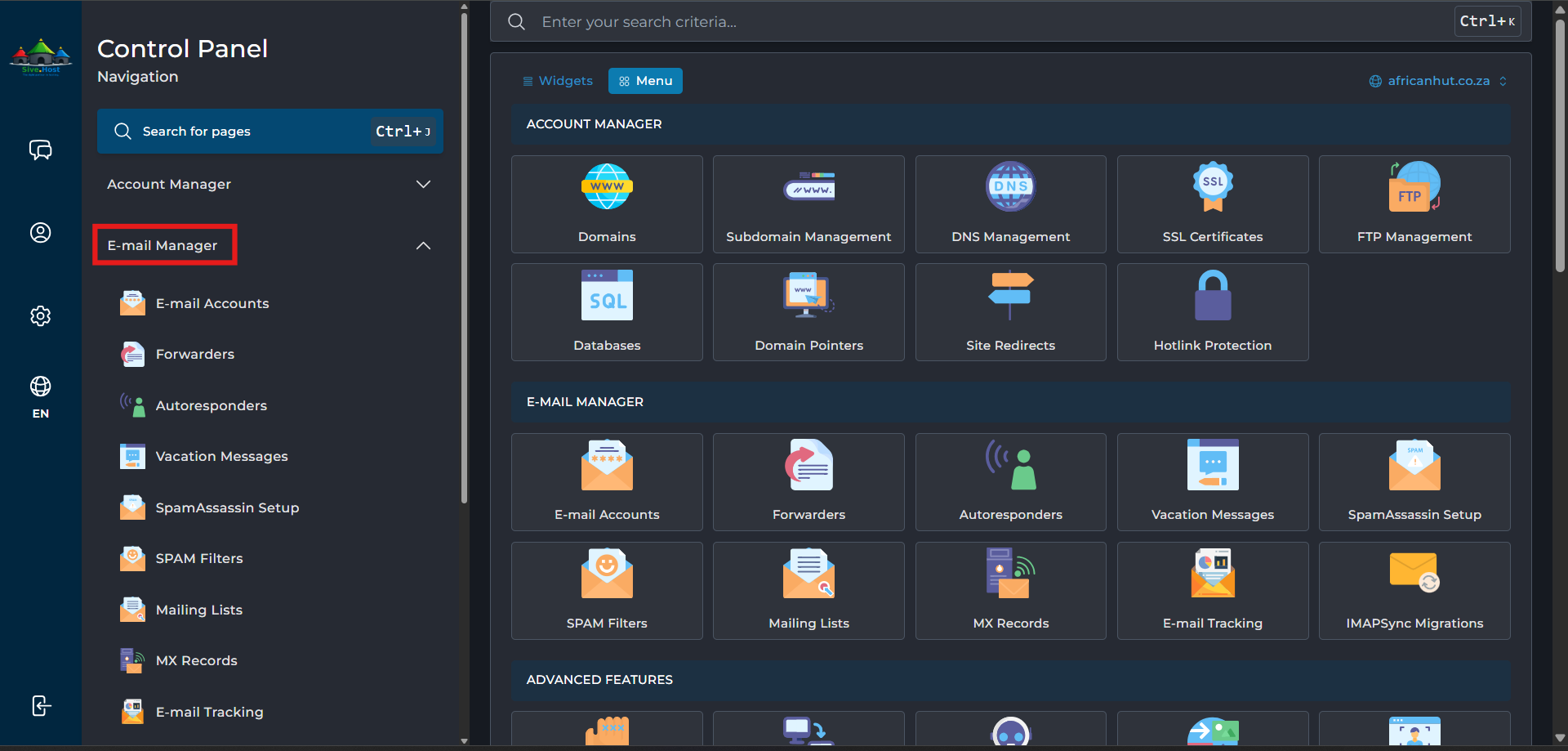Open settings gear in left rail
This screenshot has width=1568, height=751.
[x=41, y=316]
